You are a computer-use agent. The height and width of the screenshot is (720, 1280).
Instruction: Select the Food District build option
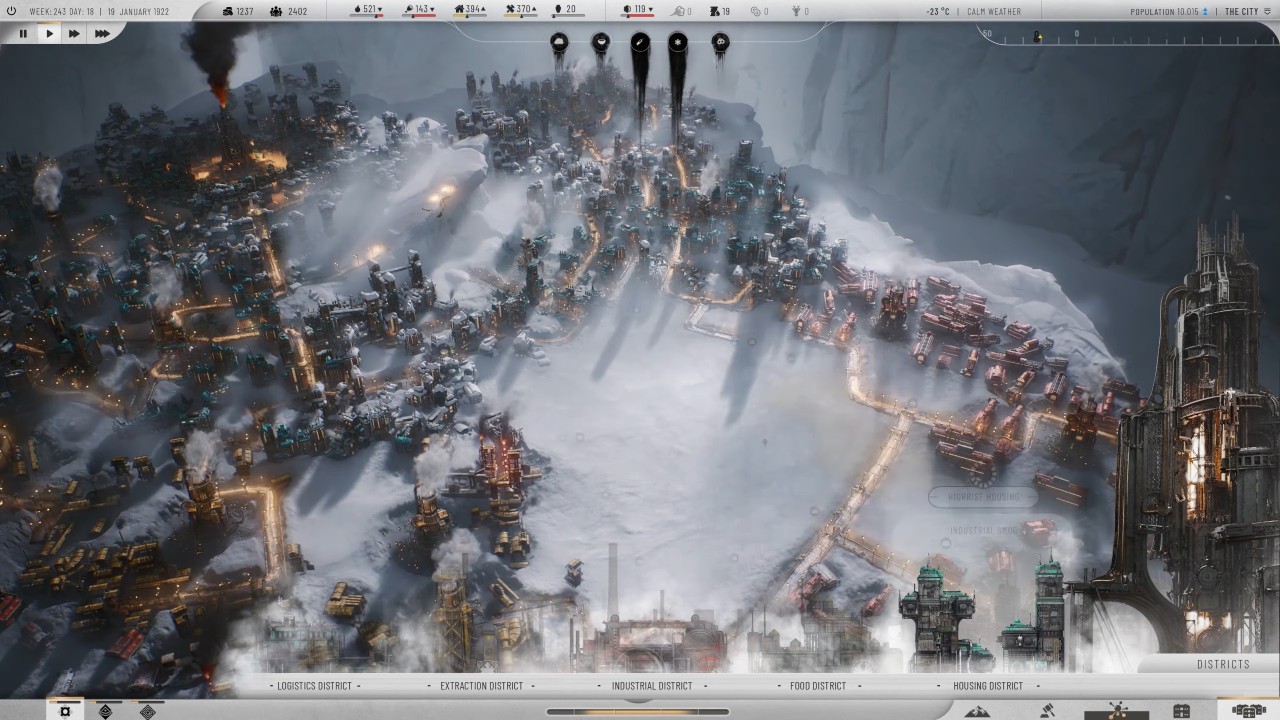point(816,686)
